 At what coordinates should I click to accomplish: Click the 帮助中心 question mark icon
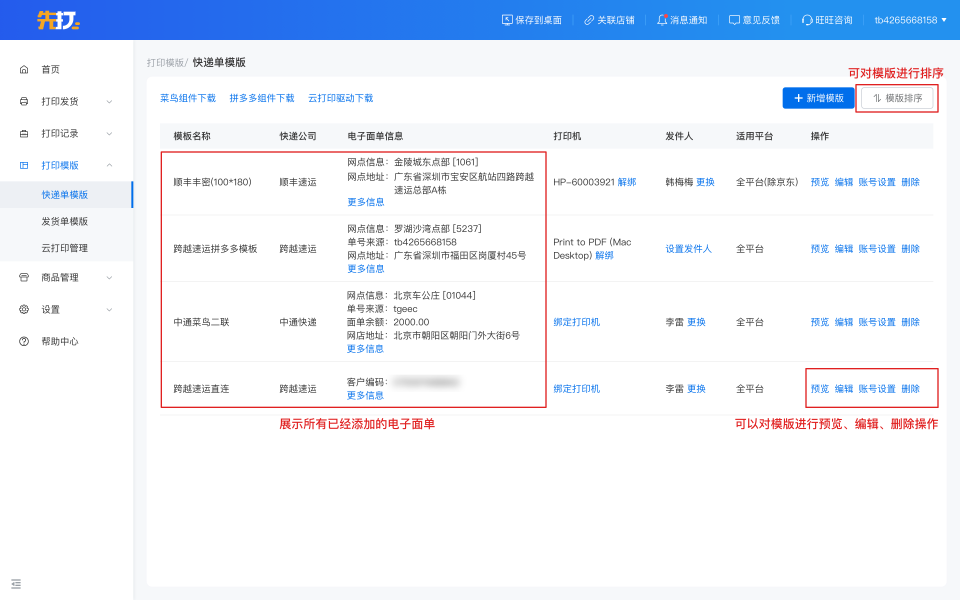(x=24, y=342)
